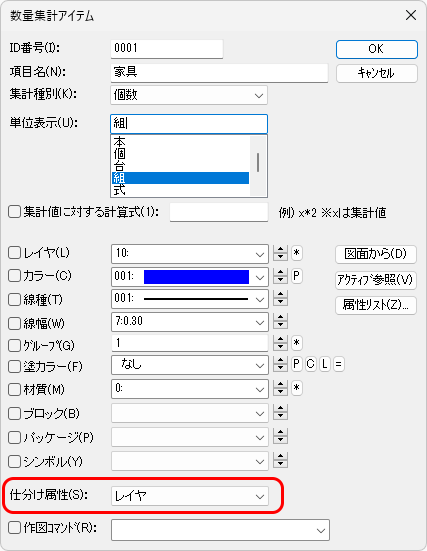Tick the 作図コマンド(R) checkbox
The width and height of the screenshot is (427, 551).
[14, 527]
